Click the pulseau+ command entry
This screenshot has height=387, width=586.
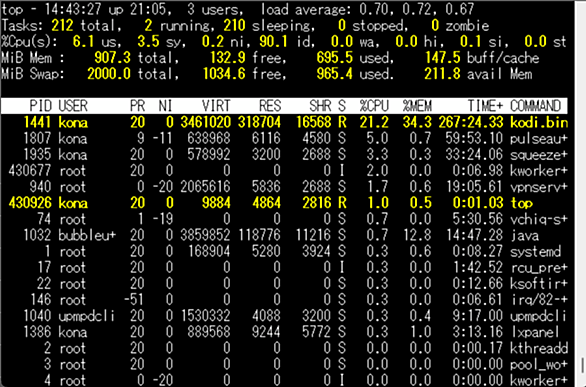point(539,139)
